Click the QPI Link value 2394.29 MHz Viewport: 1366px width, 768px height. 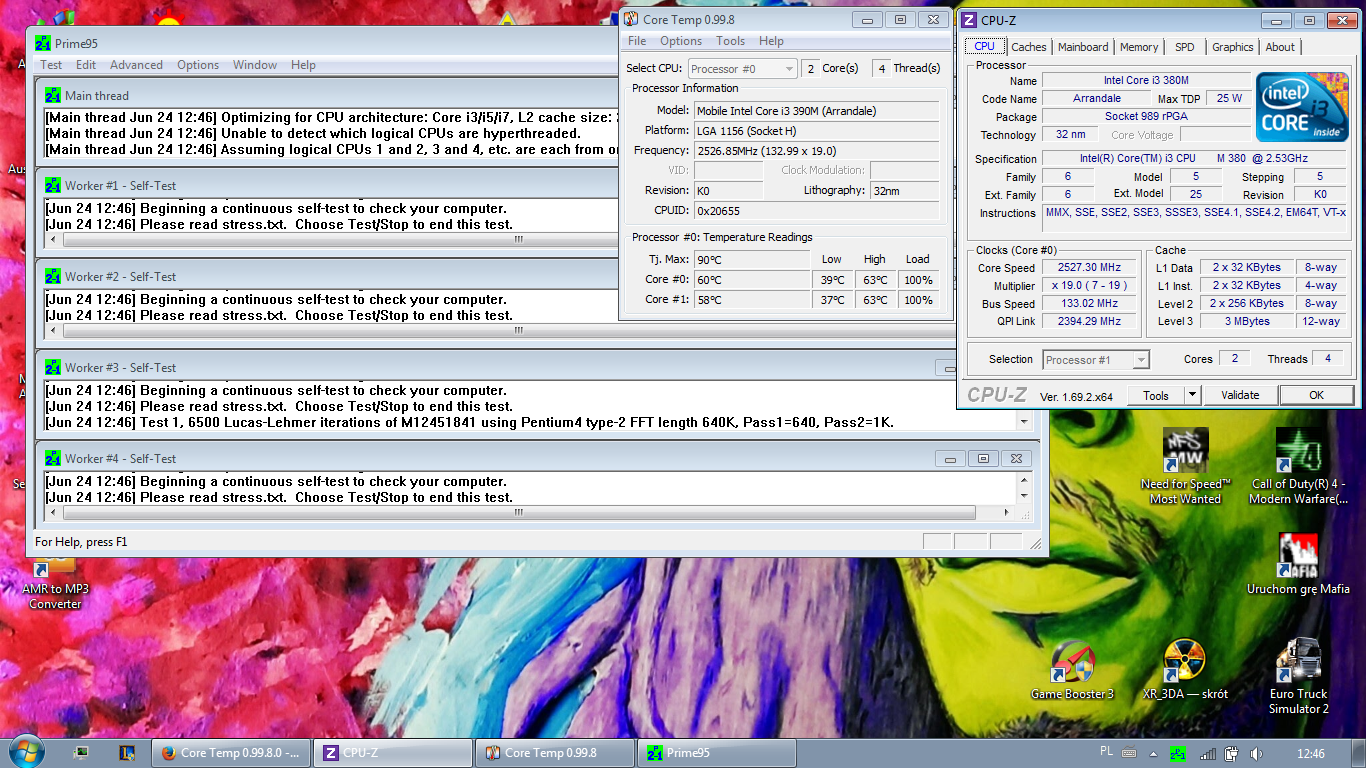[1089, 321]
